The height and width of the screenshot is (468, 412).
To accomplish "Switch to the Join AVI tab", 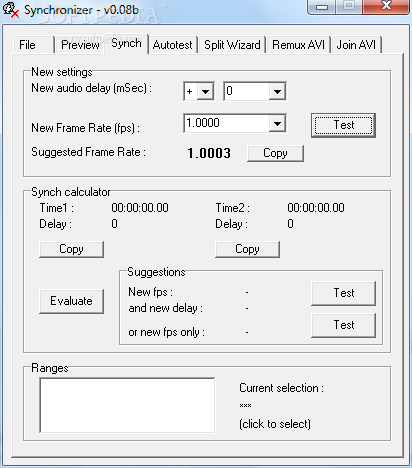I will point(356,45).
